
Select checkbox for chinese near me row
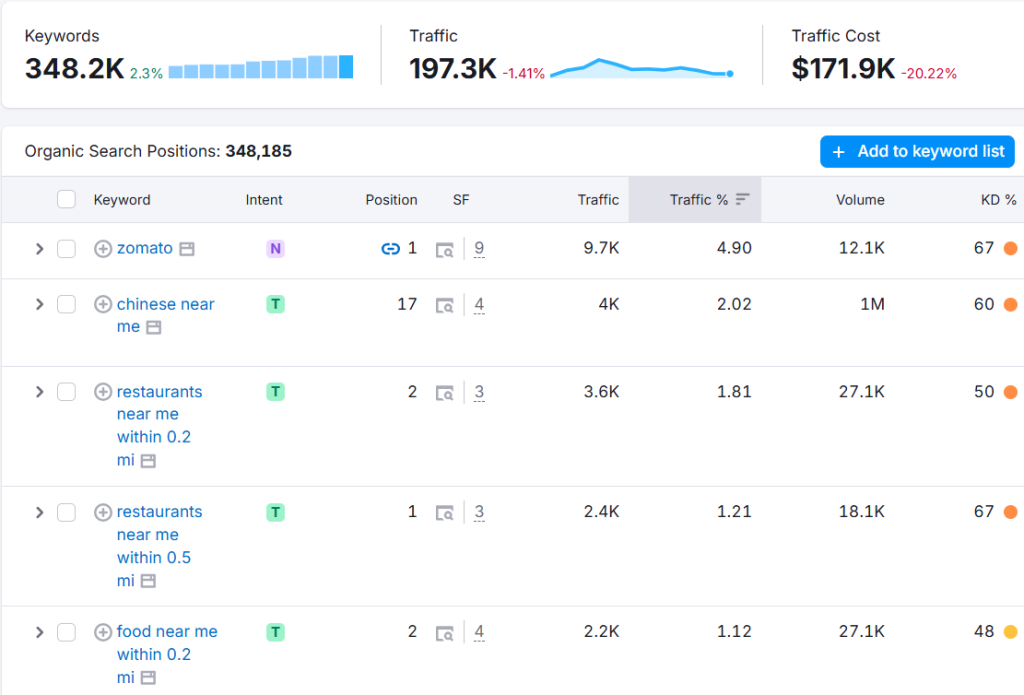(66, 305)
